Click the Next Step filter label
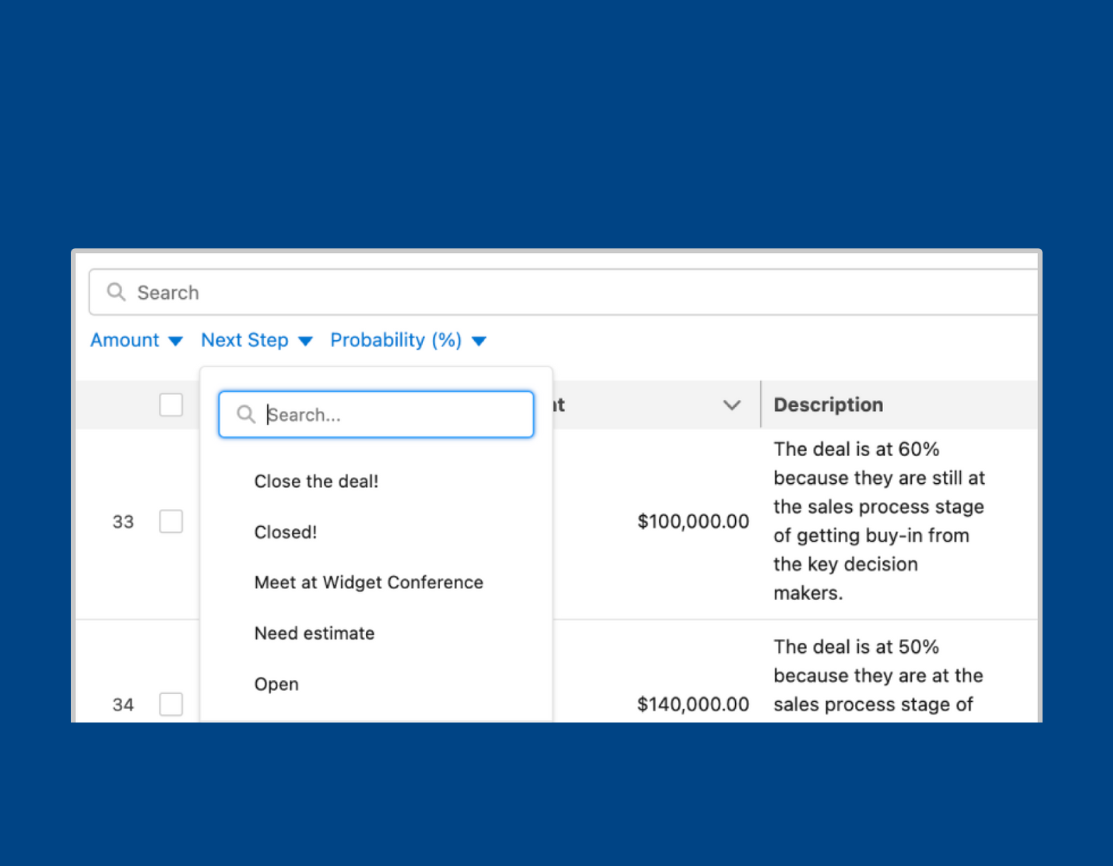 coord(245,340)
